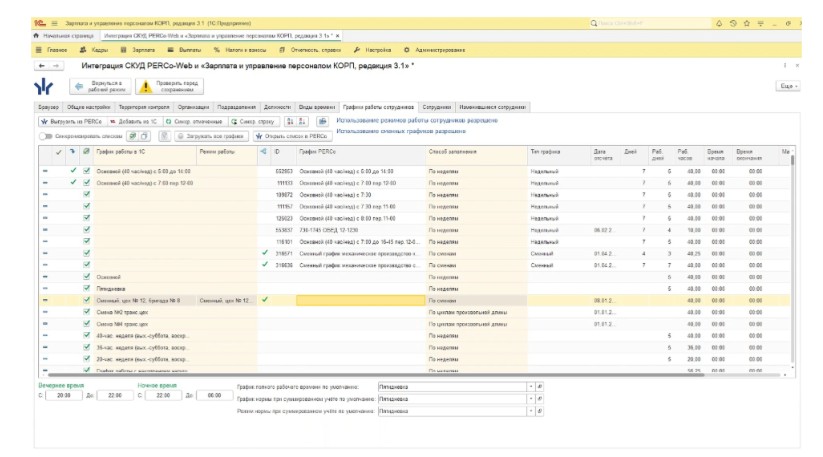
Task: Click the back navigation arrow
Action: coord(43,66)
